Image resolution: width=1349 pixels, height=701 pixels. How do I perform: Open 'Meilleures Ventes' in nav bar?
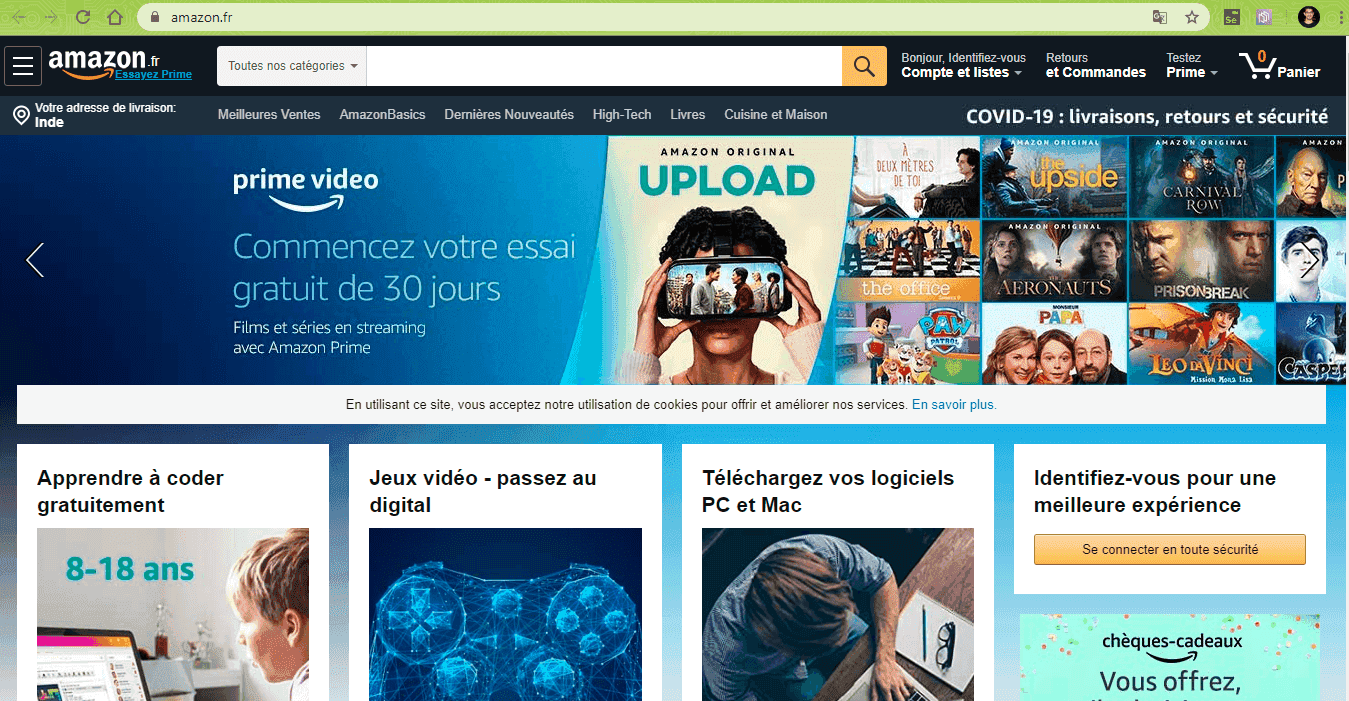point(269,115)
